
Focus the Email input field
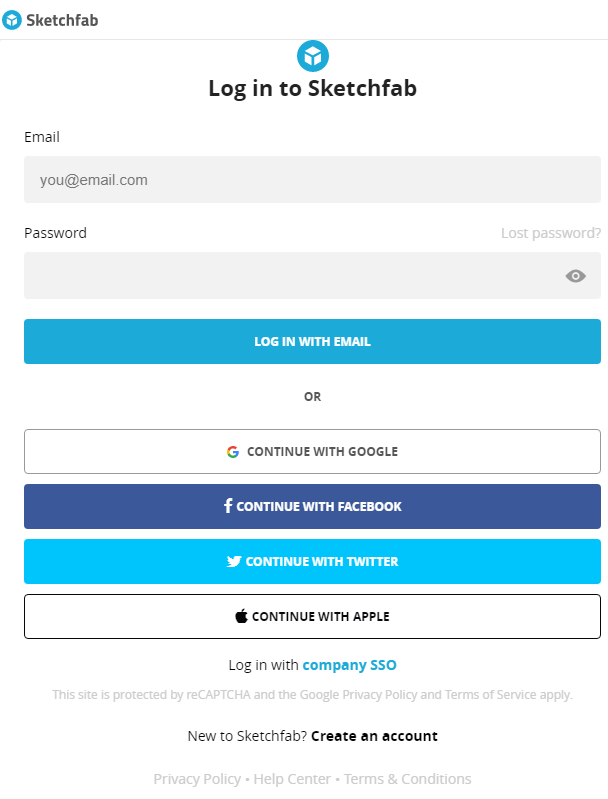click(x=312, y=179)
